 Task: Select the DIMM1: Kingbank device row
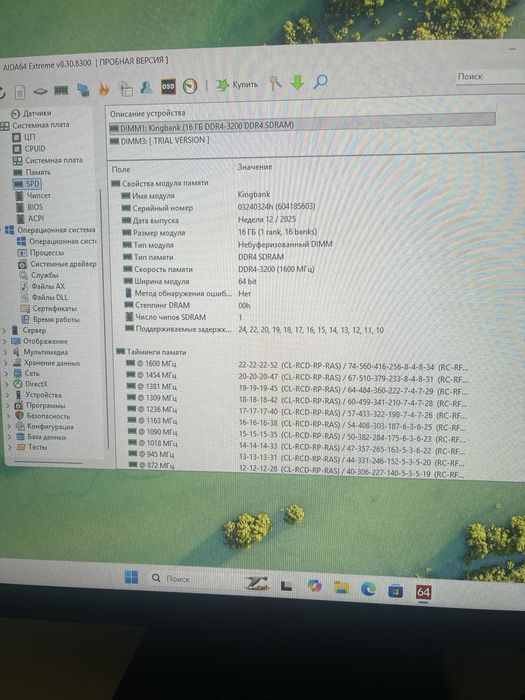coord(302,125)
